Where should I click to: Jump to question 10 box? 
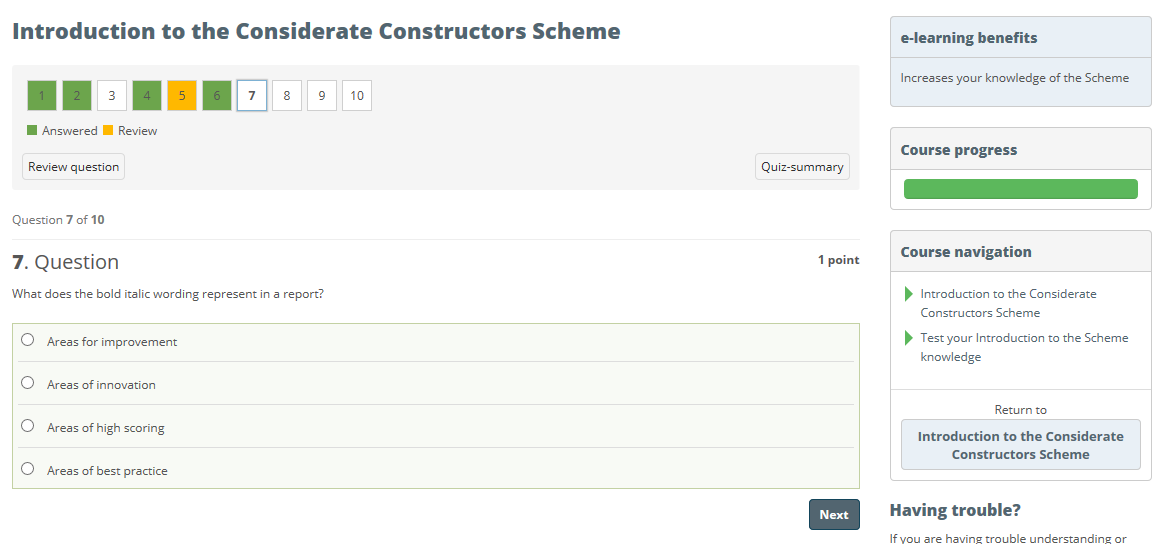tap(357, 96)
